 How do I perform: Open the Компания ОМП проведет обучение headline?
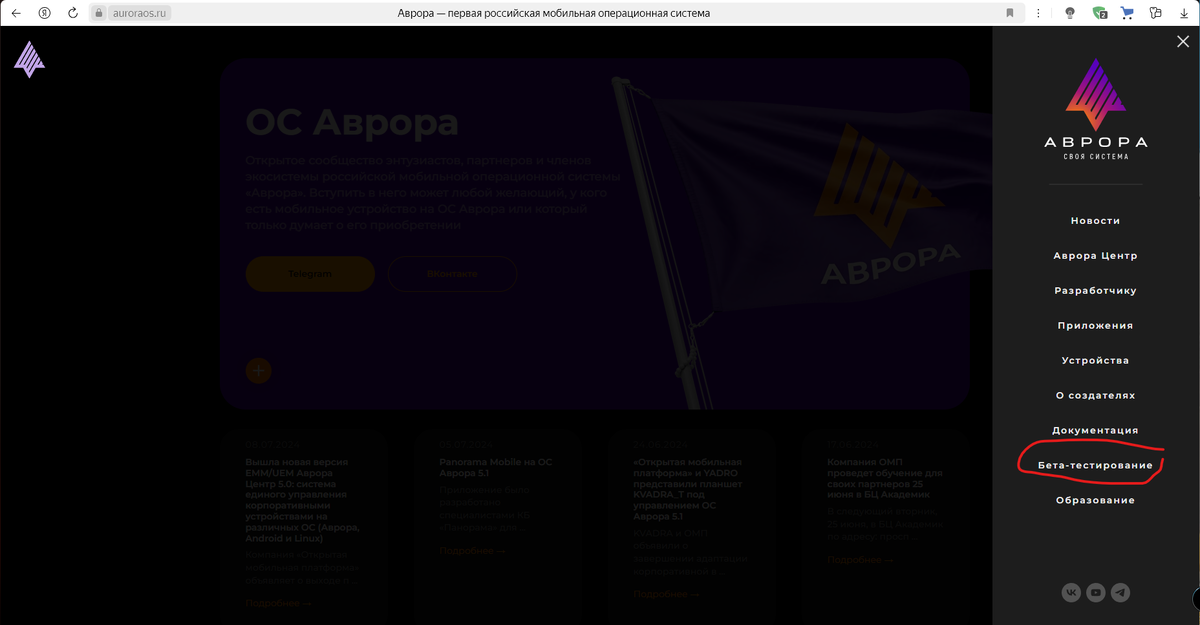click(x=884, y=478)
